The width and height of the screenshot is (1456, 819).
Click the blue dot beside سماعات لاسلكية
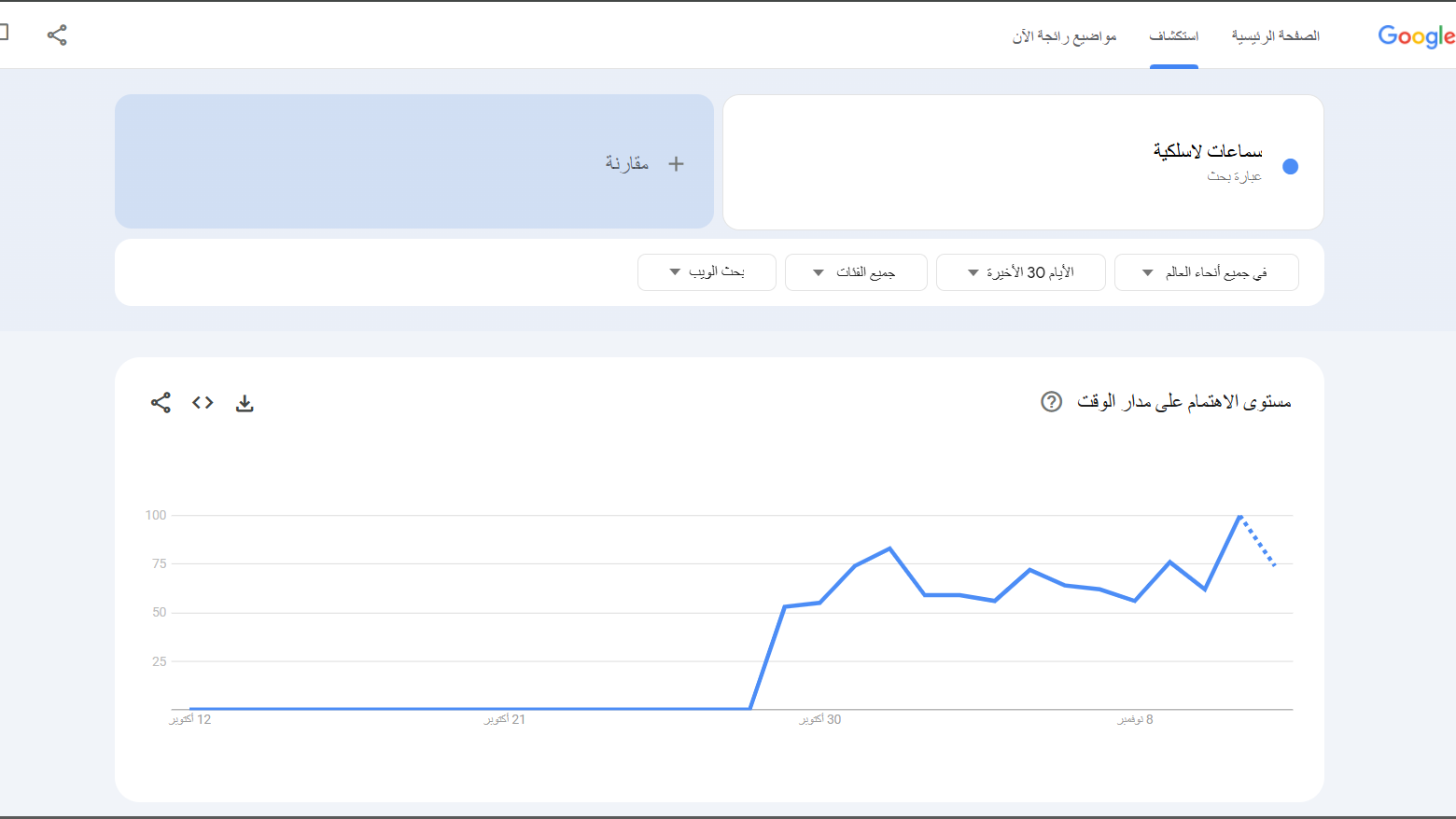[1290, 166]
